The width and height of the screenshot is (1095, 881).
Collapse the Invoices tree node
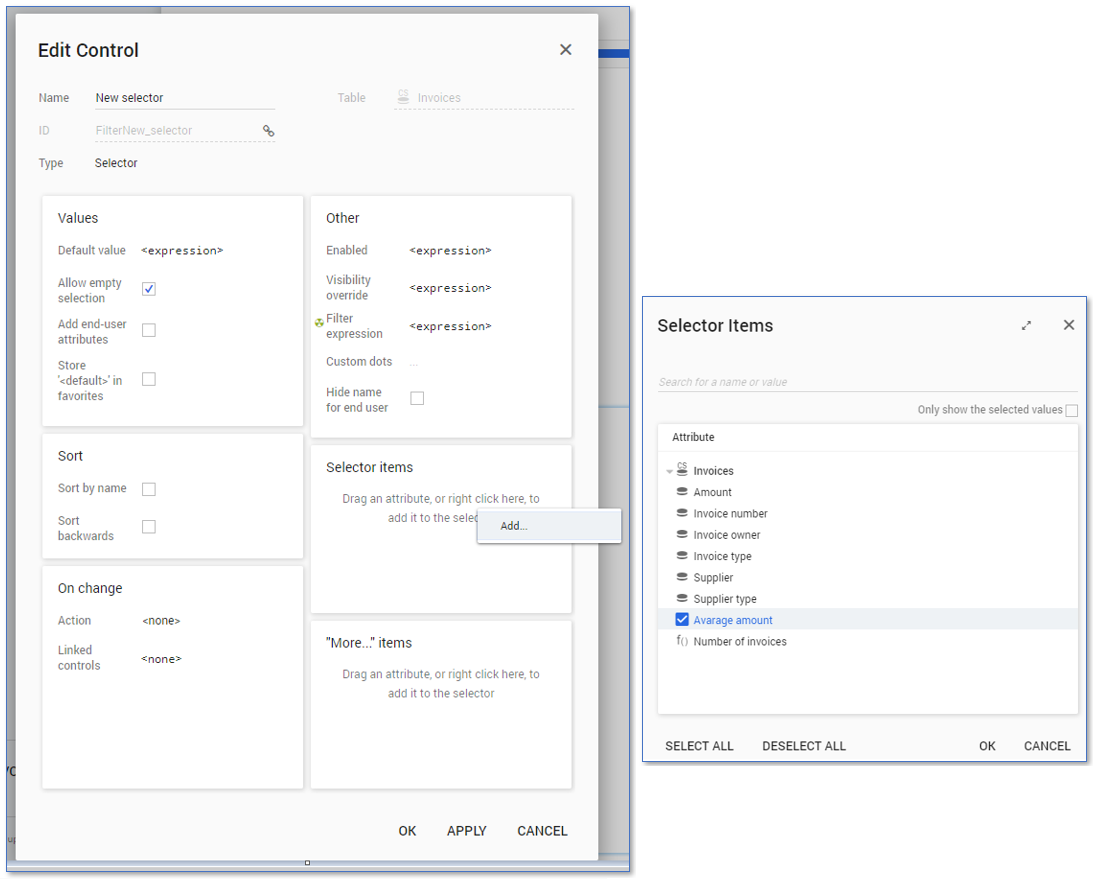pos(668,472)
